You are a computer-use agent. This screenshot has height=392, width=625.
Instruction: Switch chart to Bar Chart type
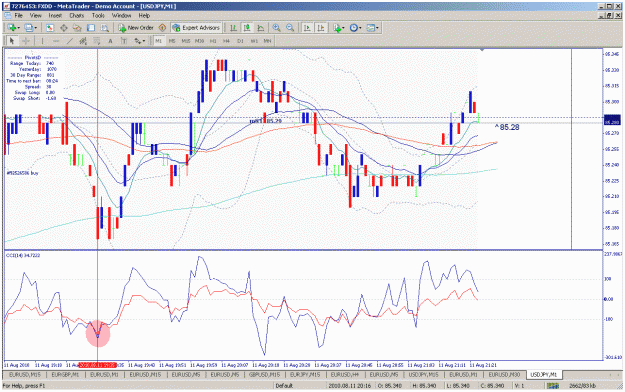[233, 28]
